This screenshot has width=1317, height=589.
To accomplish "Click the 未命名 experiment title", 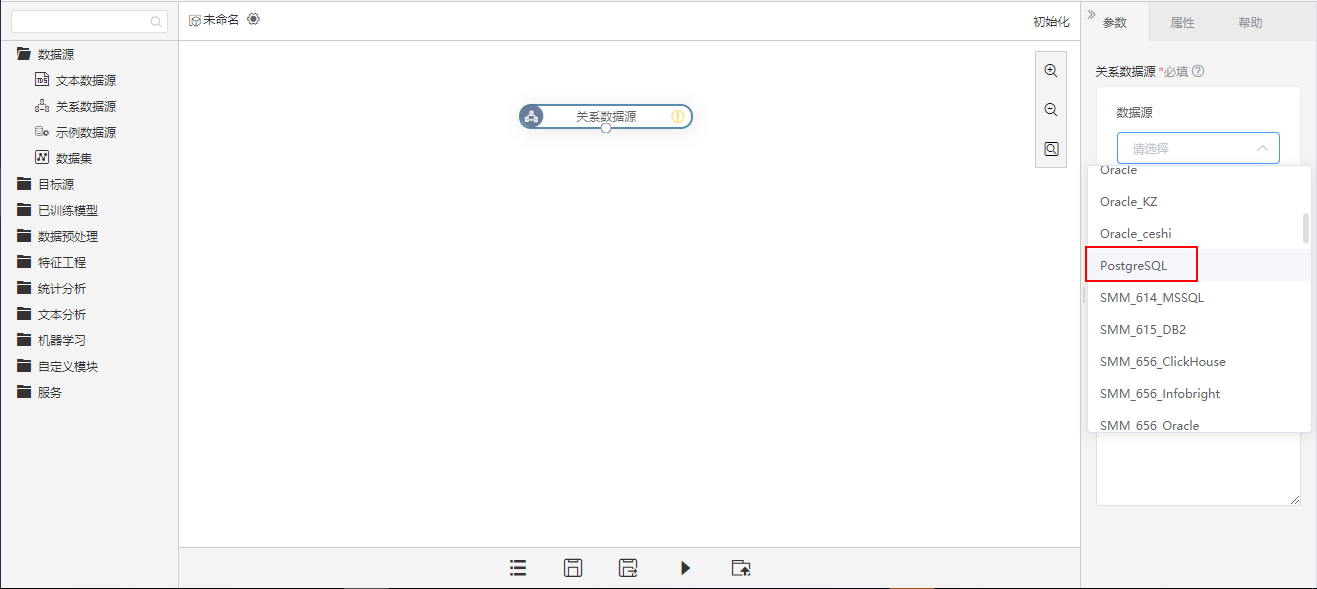I will pyautogui.click(x=221, y=20).
